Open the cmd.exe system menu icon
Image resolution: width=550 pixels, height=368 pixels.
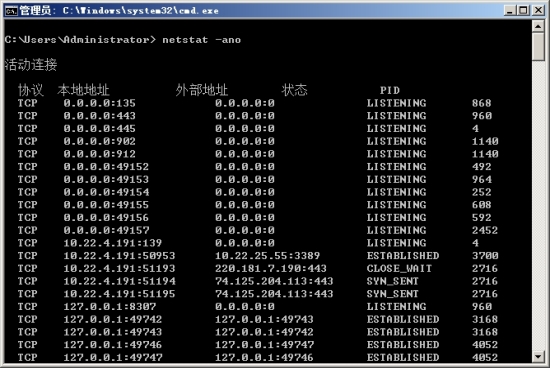tap(11, 11)
